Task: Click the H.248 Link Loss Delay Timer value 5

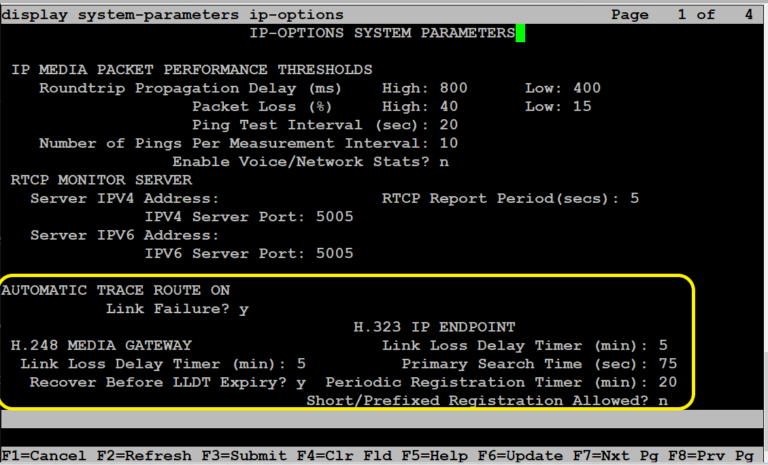Action: point(301,364)
